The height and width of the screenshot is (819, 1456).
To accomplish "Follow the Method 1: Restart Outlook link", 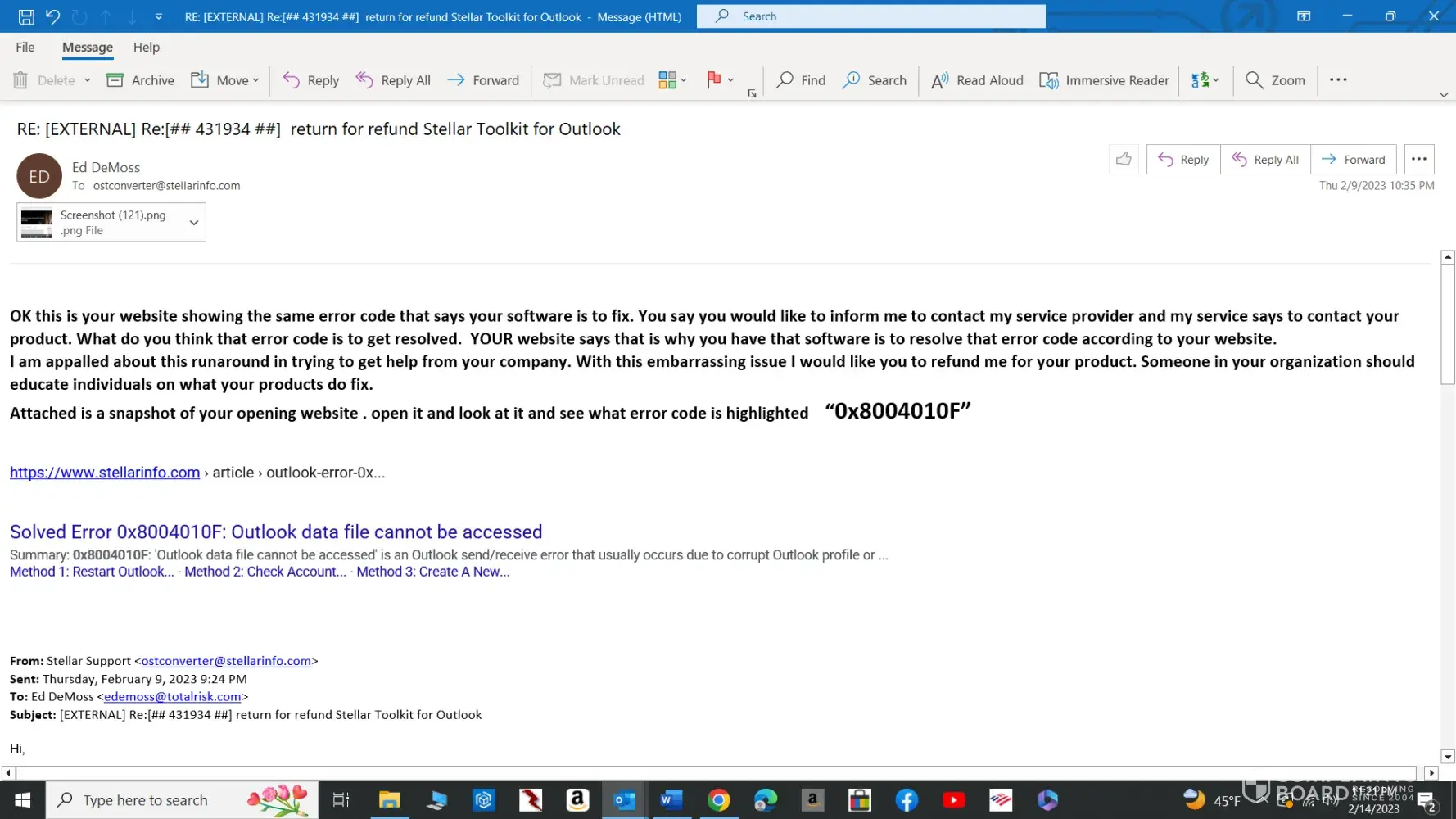I will pos(92,572).
